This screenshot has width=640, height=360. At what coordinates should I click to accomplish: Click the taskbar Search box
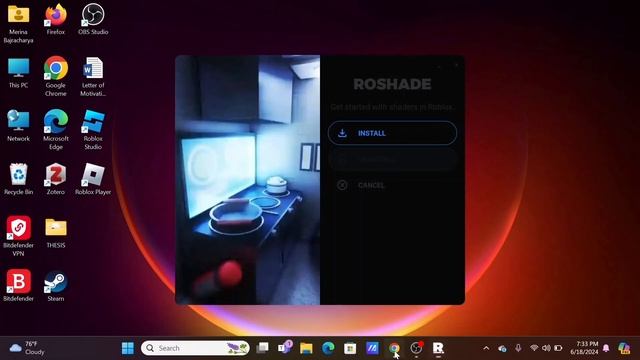[195, 348]
